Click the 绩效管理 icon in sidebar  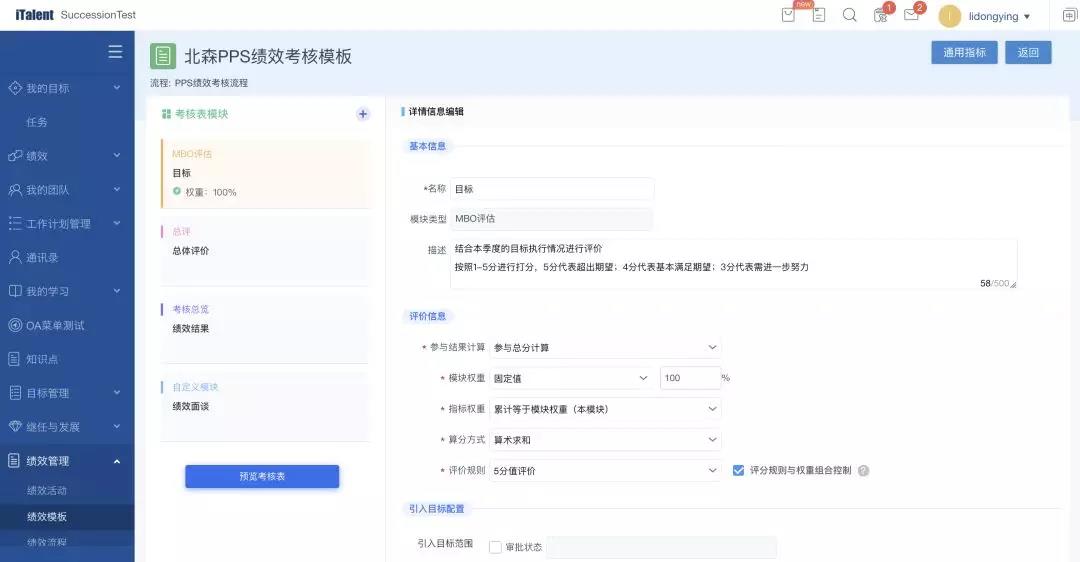tap(14, 460)
